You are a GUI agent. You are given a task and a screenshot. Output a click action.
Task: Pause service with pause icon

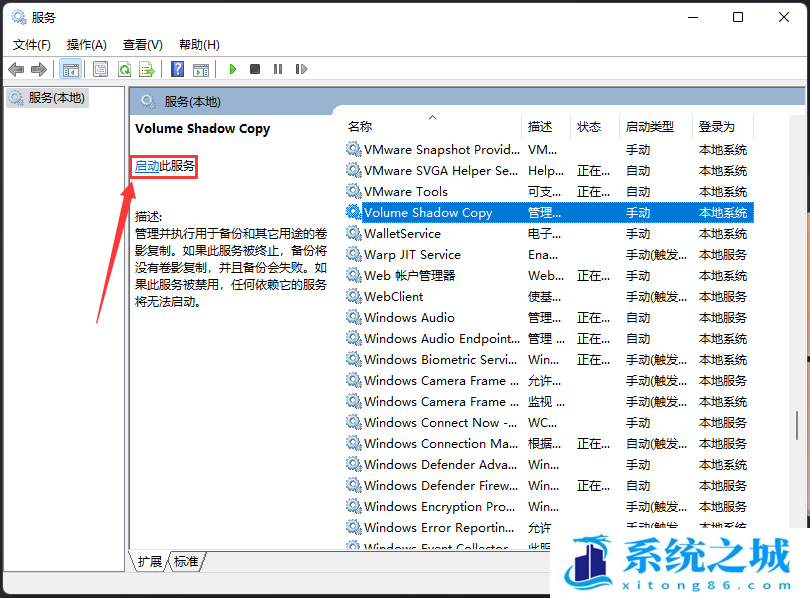point(278,69)
